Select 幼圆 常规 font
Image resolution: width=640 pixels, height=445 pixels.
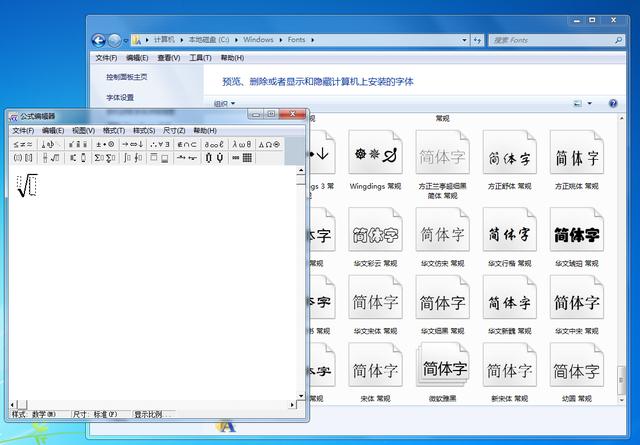tap(576, 372)
